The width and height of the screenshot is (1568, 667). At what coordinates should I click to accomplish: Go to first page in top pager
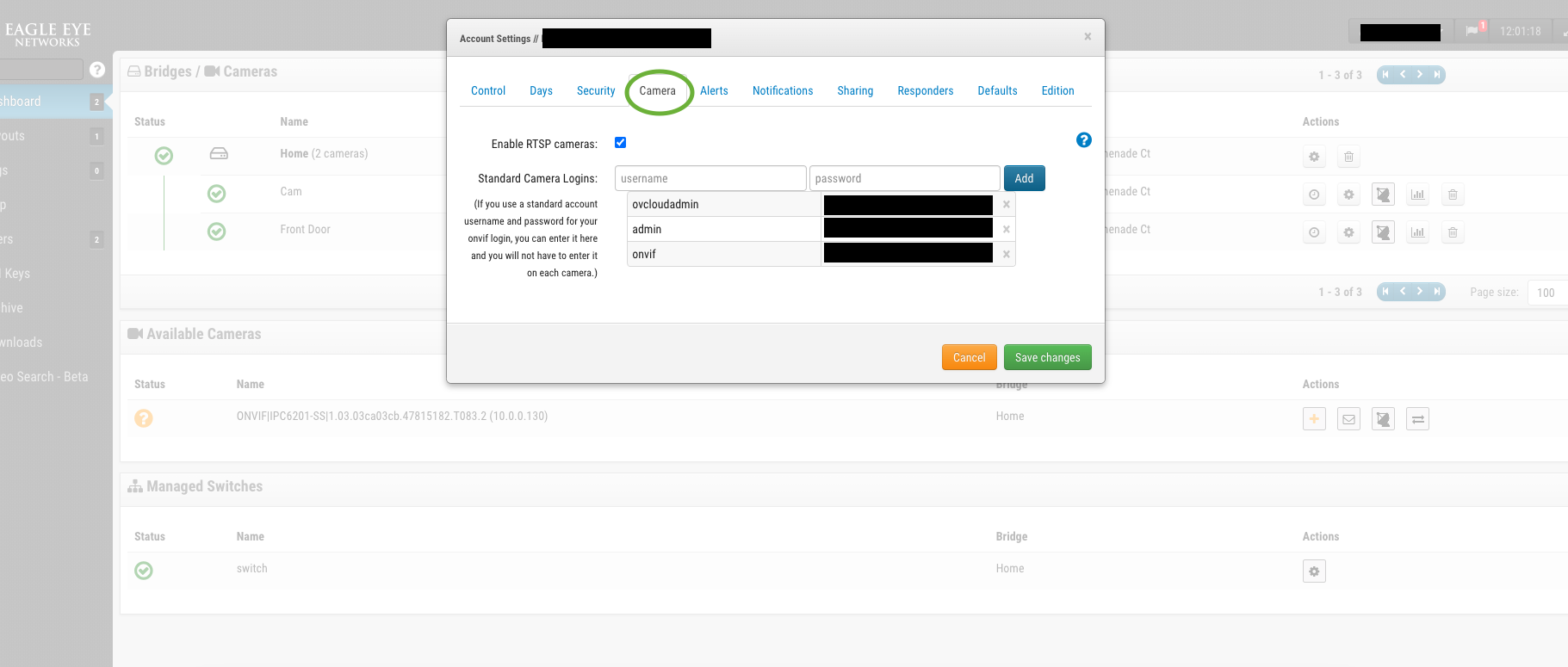click(1385, 75)
